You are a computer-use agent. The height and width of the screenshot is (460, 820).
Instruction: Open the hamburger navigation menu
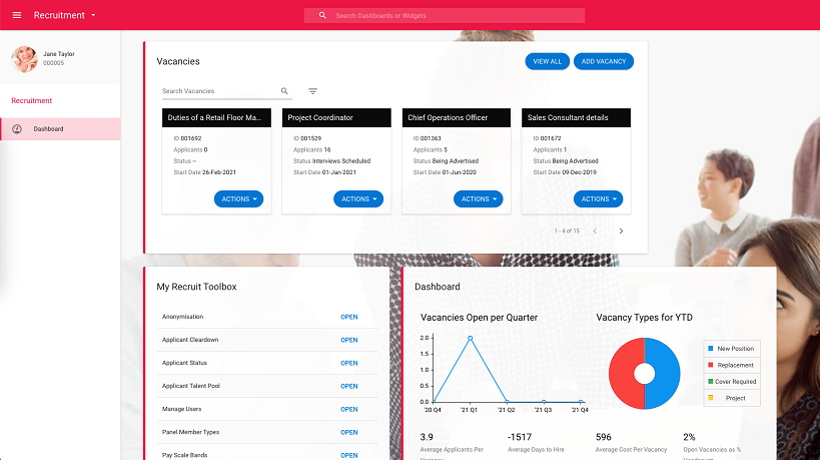17,15
